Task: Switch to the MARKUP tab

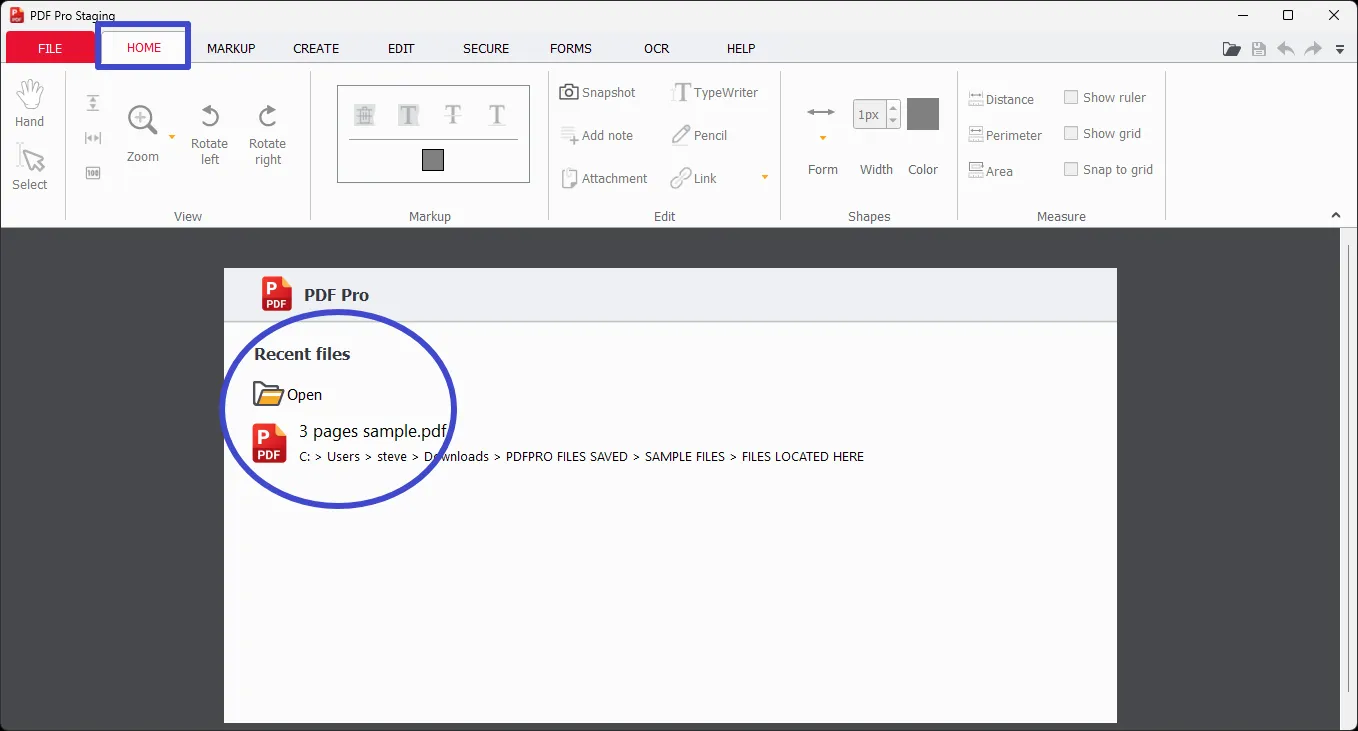Action: click(231, 48)
